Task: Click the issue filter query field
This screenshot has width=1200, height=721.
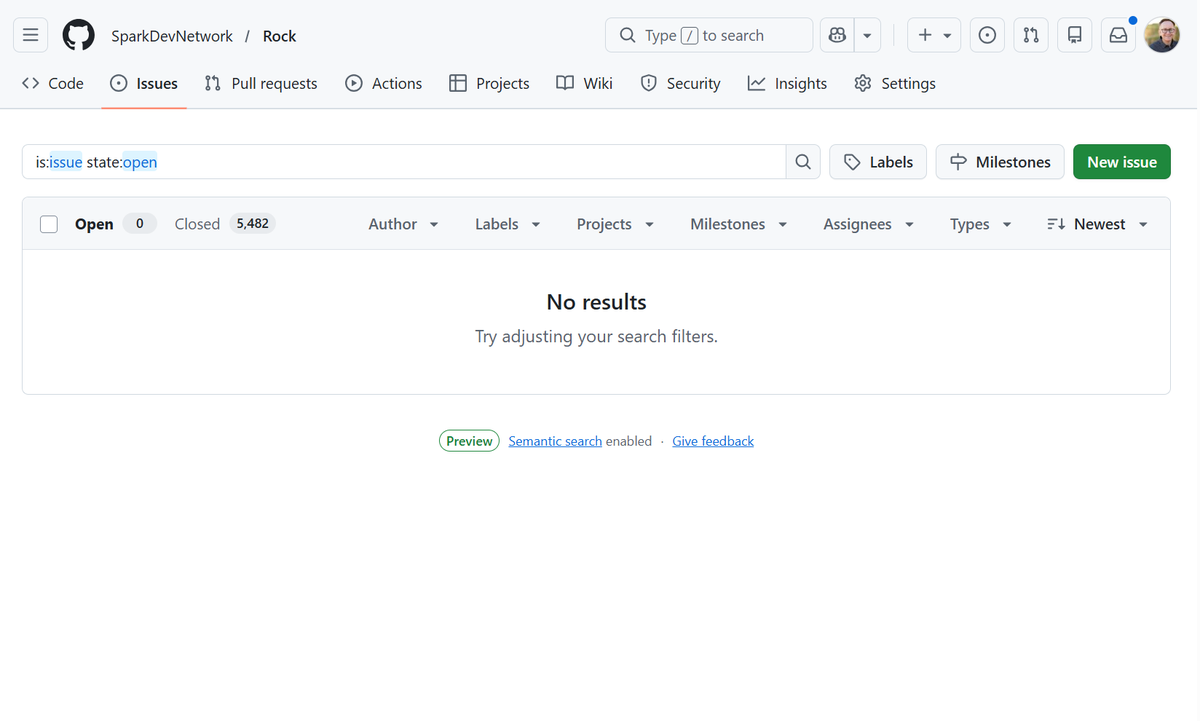Action: pos(404,162)
